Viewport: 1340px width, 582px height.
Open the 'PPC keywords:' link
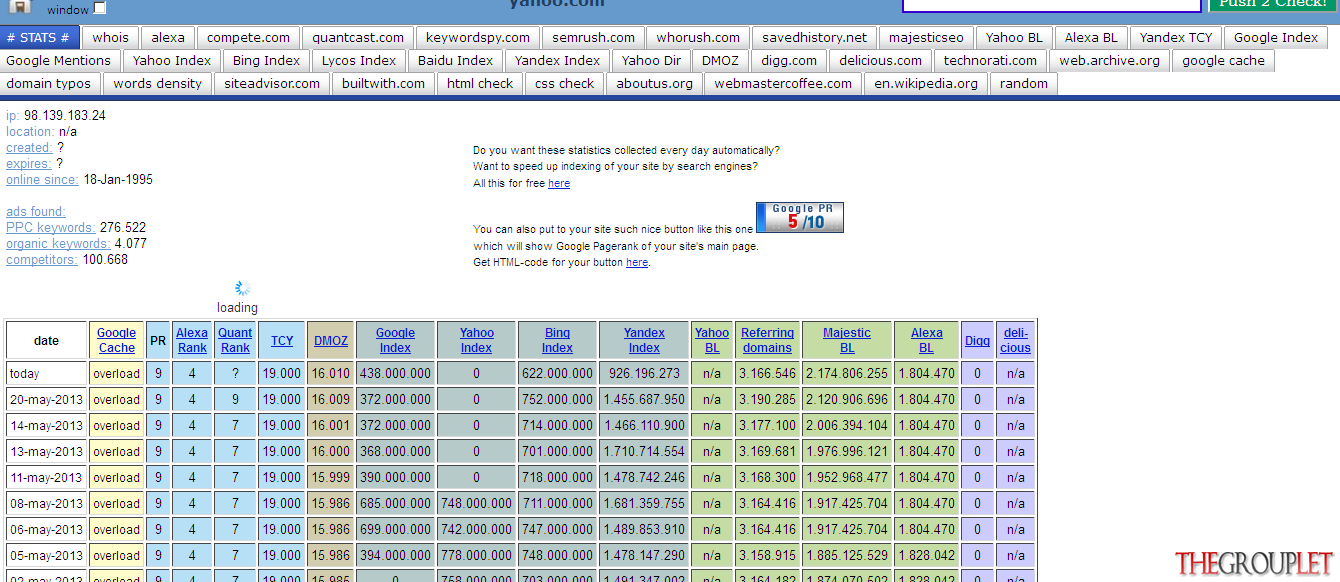coord(51,228)
